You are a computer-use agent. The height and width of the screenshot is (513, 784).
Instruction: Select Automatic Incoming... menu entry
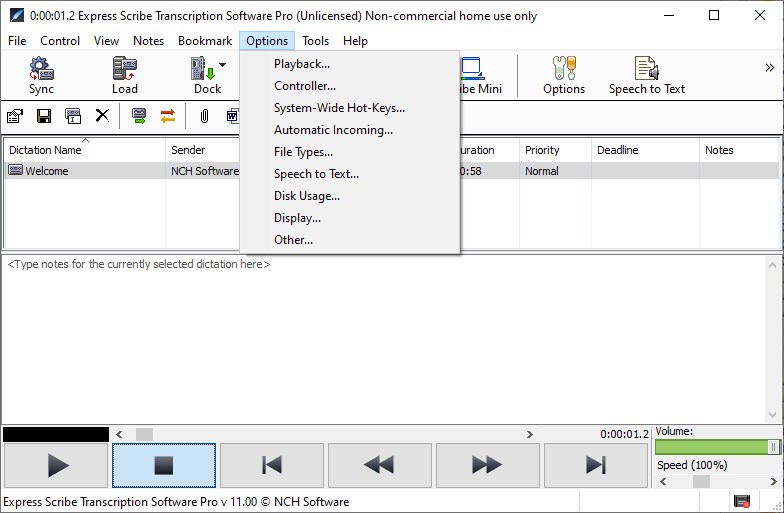(350, 130)
